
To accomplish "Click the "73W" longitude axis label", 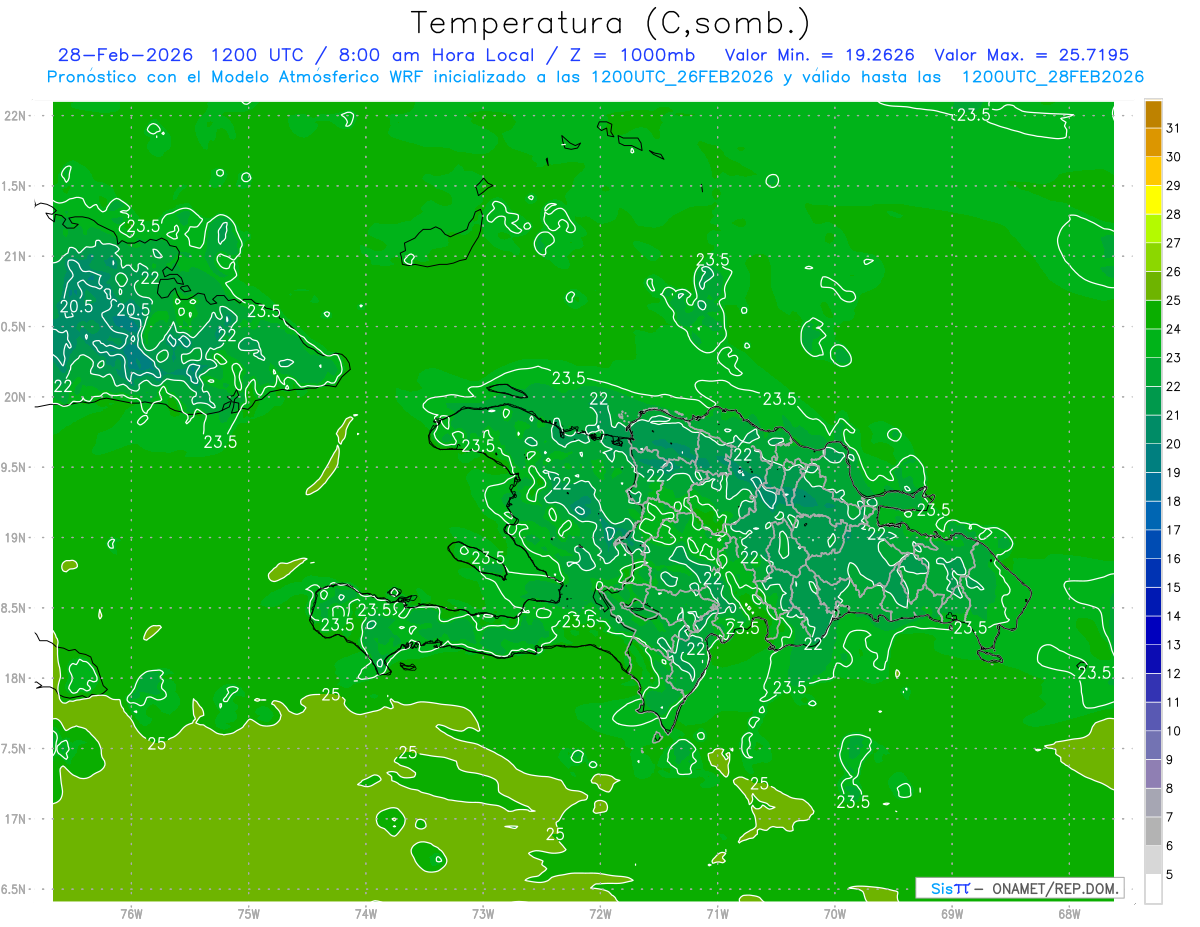I will point(483,914).
